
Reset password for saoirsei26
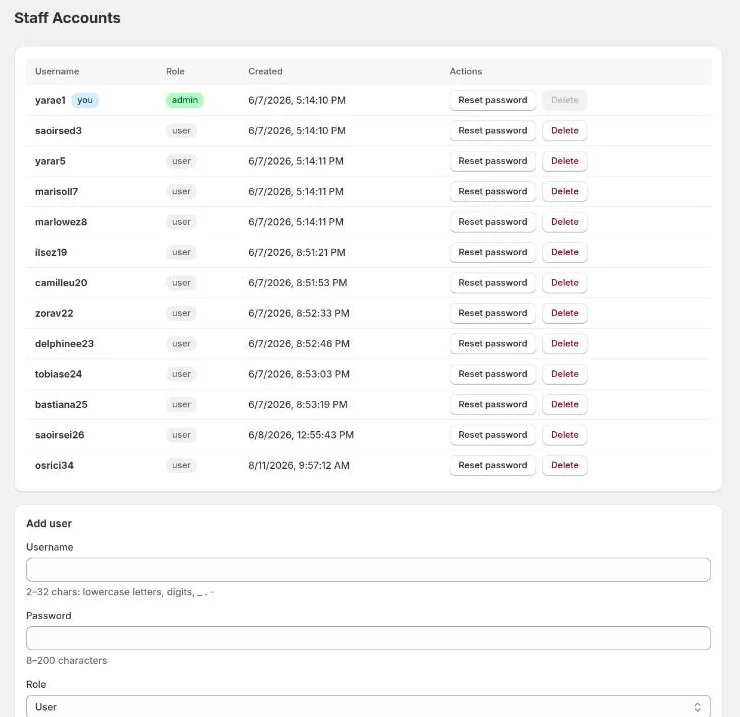click(x=493, y=435)
